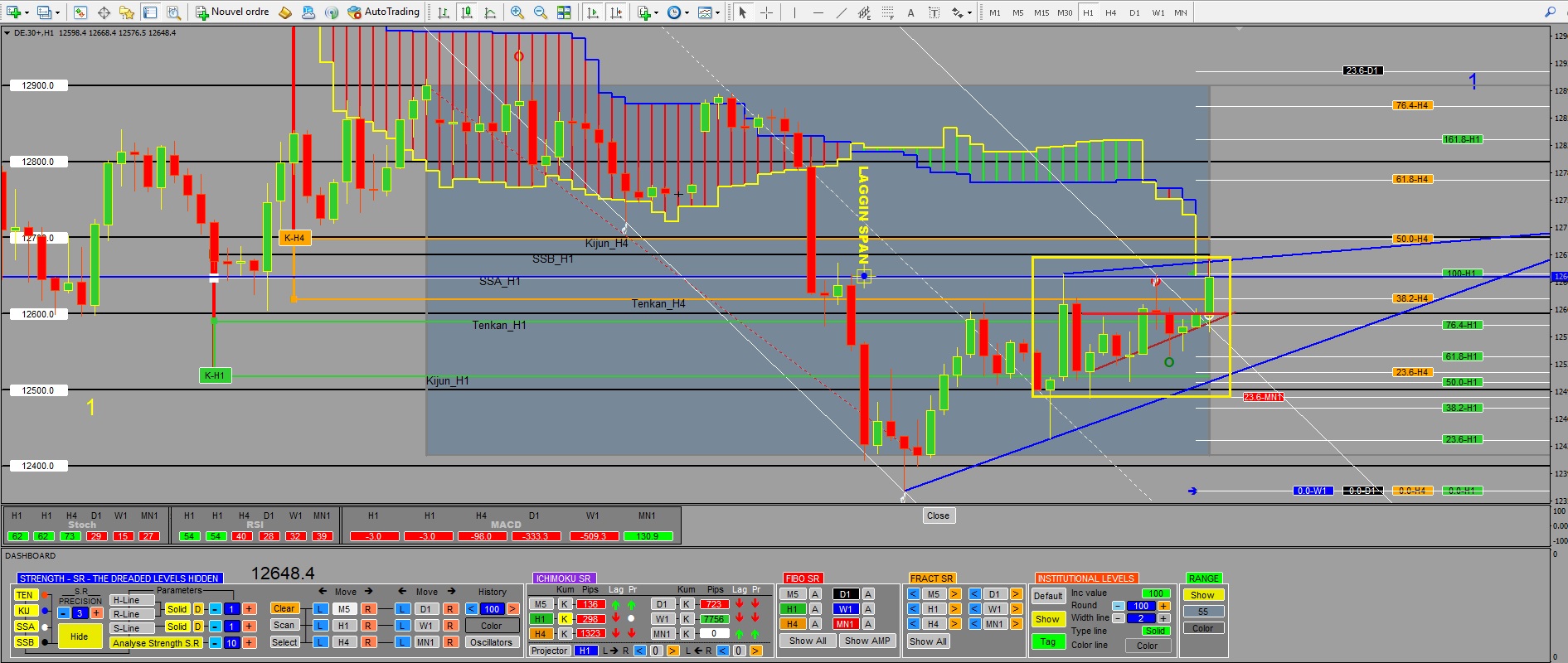Zoom out of the chart

coord(541,12)
